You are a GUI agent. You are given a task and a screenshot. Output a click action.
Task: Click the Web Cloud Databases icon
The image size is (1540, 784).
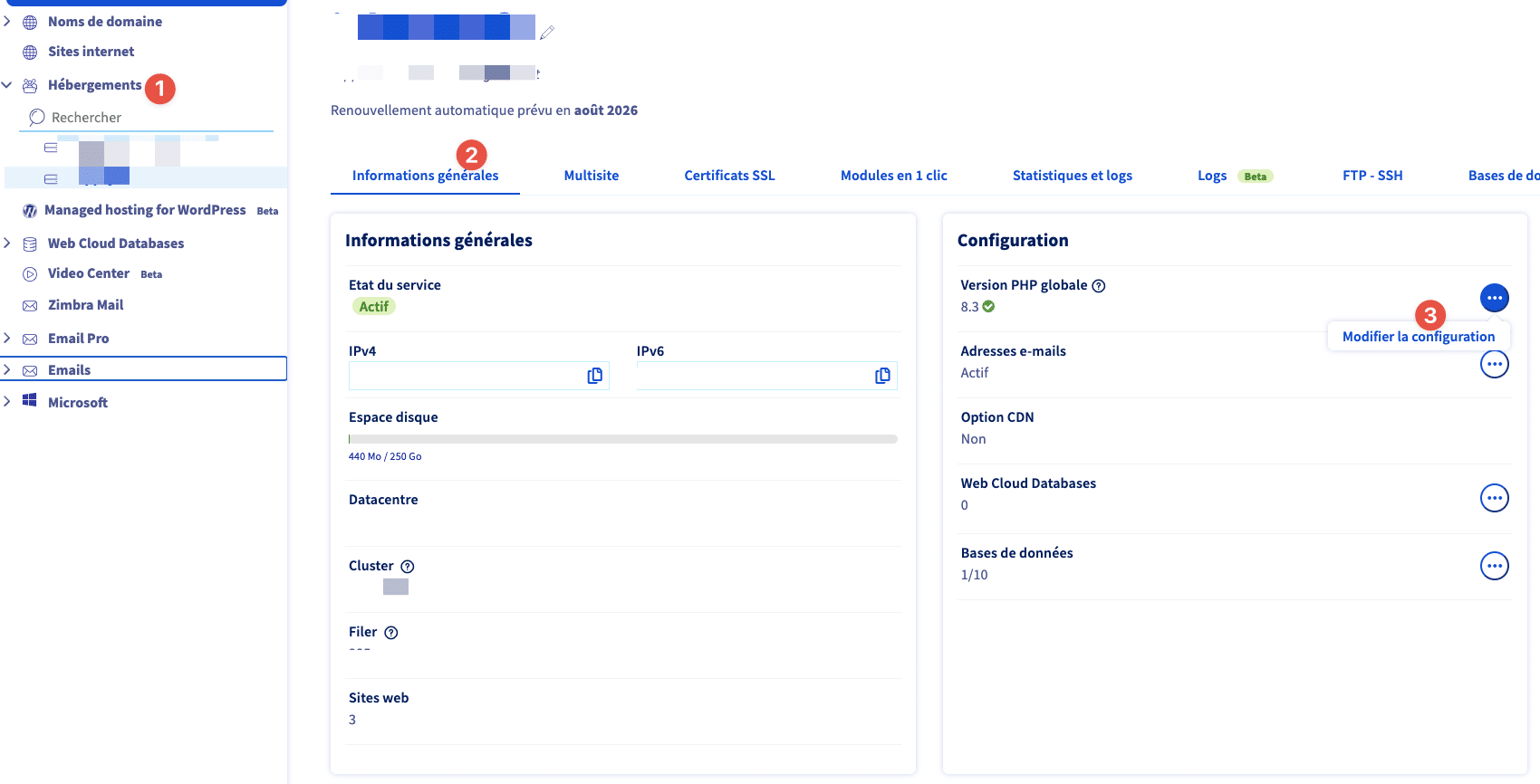(30, 244)
